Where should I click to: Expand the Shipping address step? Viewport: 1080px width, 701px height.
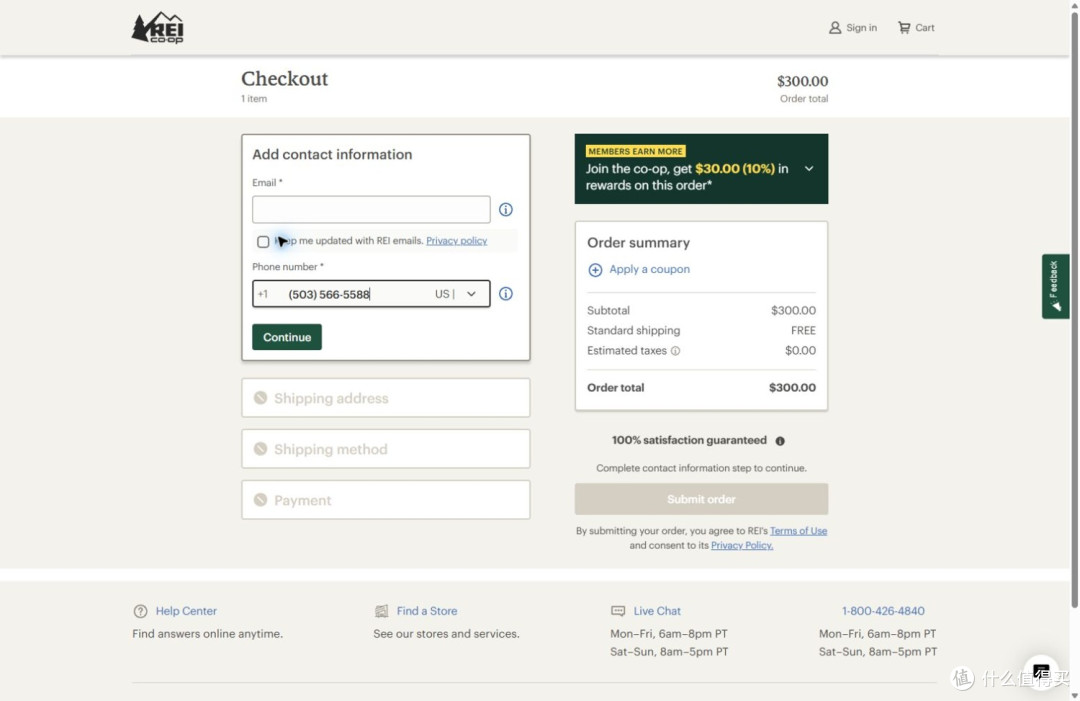pos(386,398)
